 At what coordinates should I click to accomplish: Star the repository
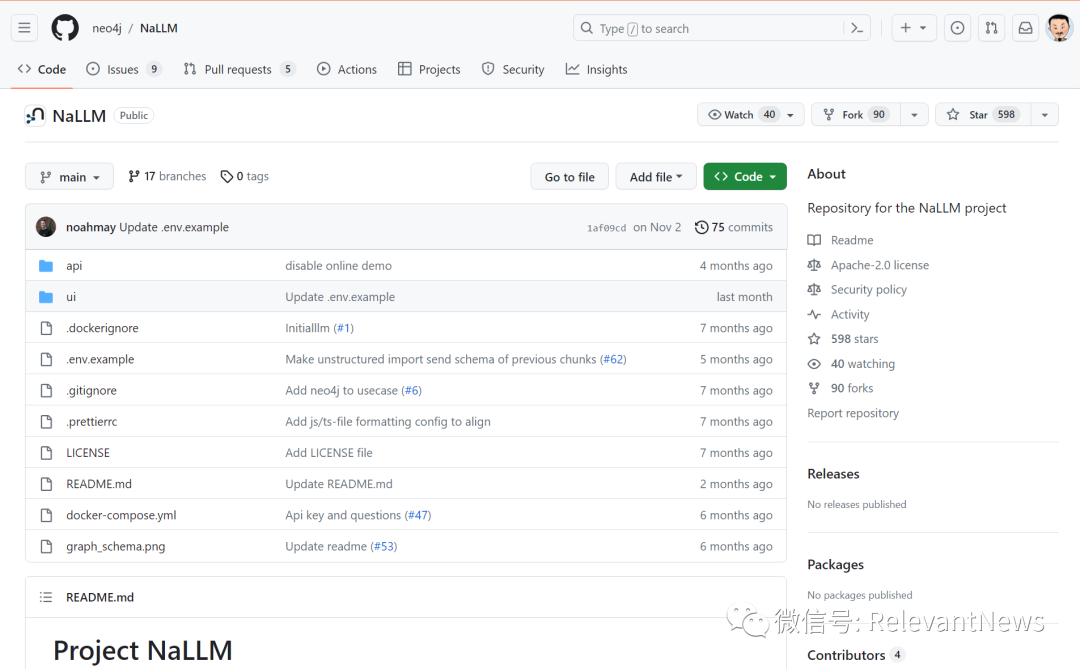(x=982, y=114)
